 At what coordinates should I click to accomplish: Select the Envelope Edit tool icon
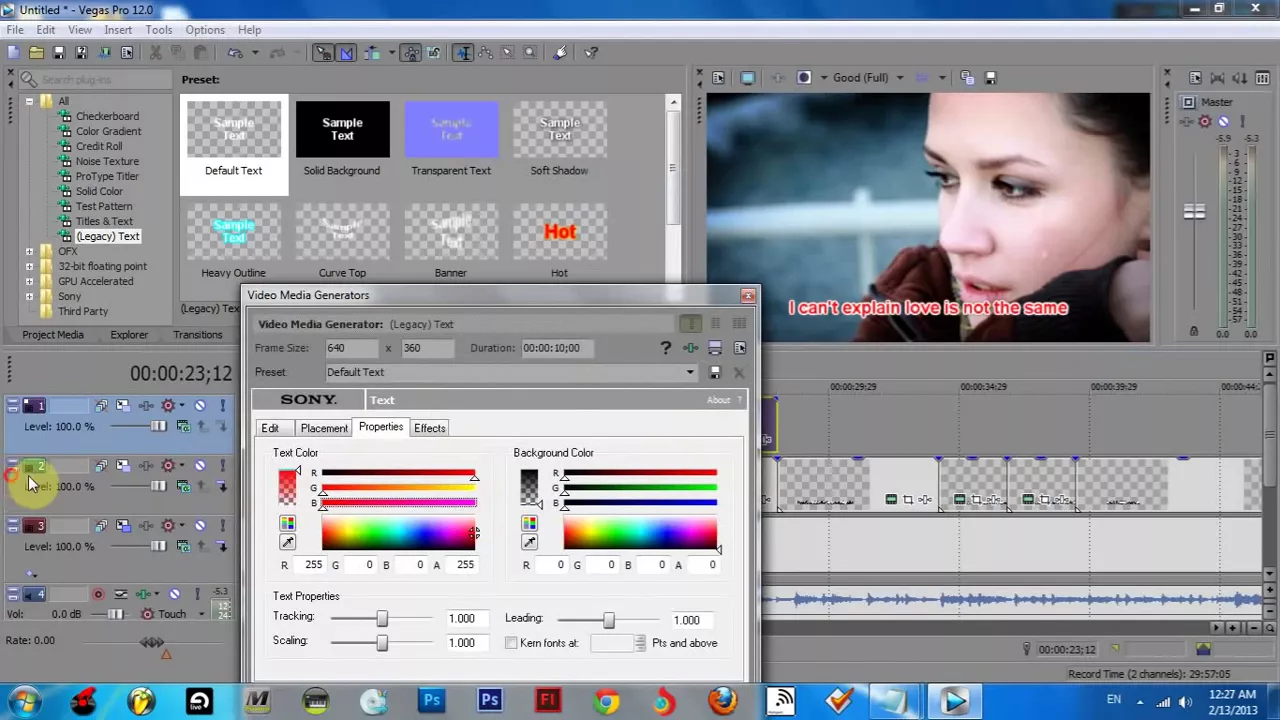coord(485,53)
